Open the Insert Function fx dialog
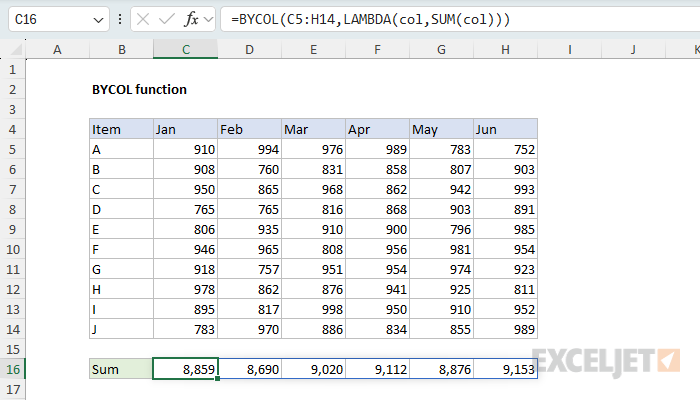The width and height of the screenshot is (700, 400). tap(191, 20)
